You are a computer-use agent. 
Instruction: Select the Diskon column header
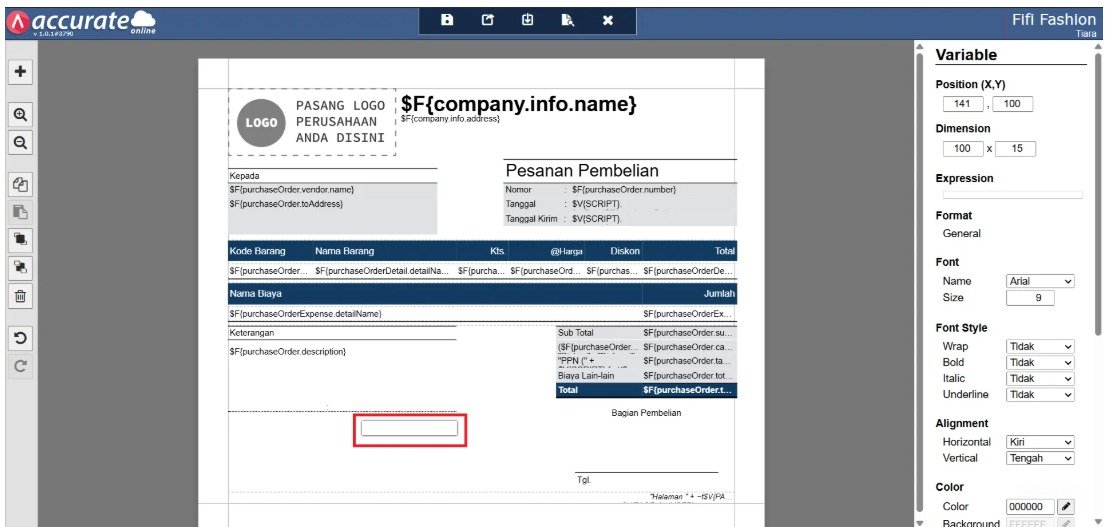coord(625,251)
